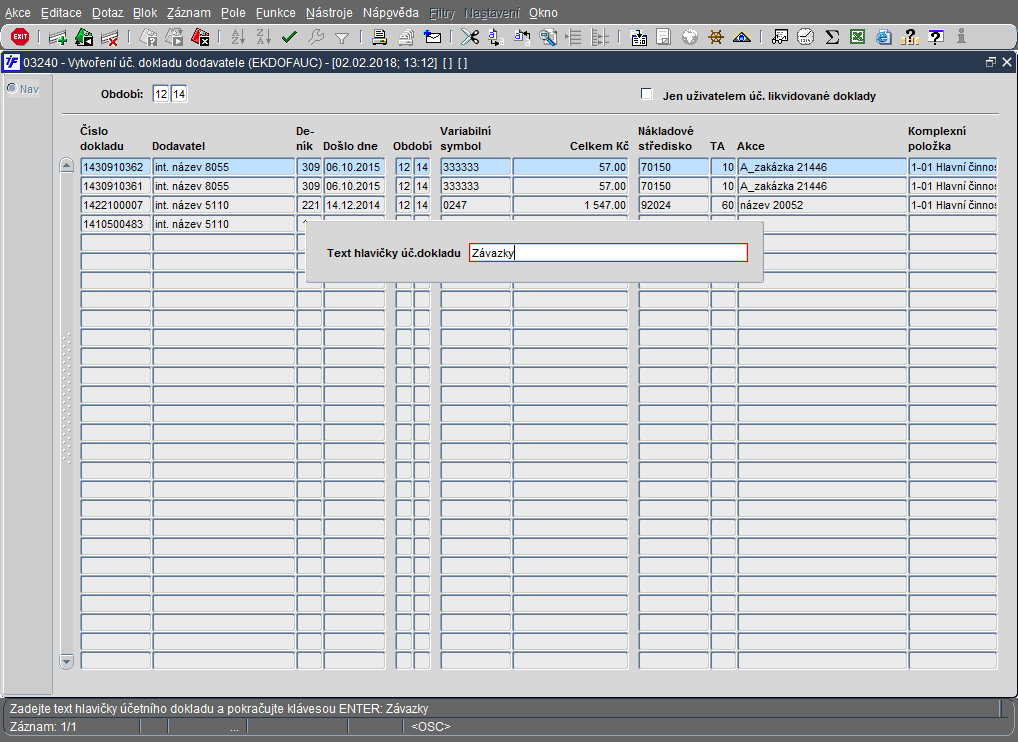Click the ship wheel icon
Viewport: 1018px width, 742px height.
tap(715, 38)
